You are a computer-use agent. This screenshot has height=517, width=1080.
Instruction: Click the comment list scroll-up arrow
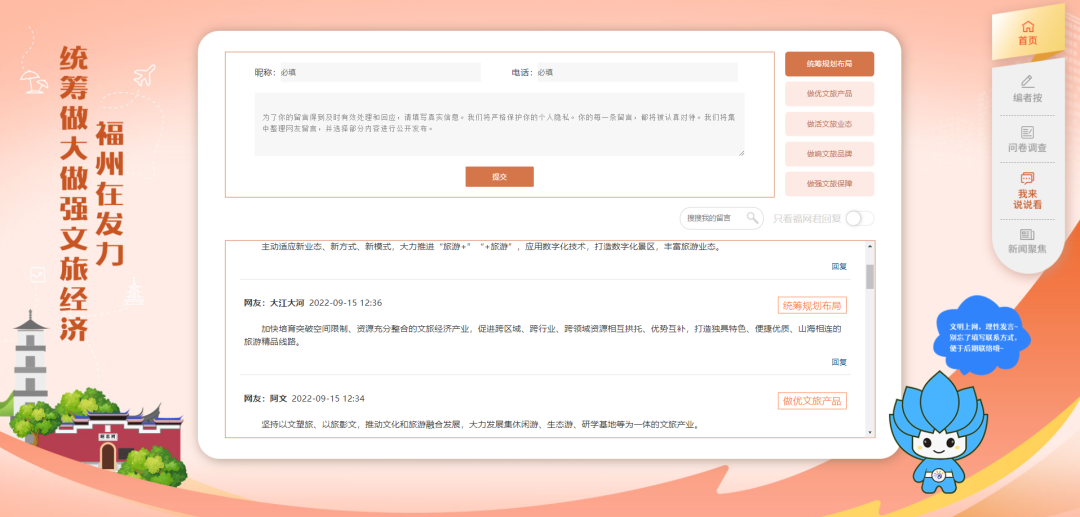(x=870, y=246)
